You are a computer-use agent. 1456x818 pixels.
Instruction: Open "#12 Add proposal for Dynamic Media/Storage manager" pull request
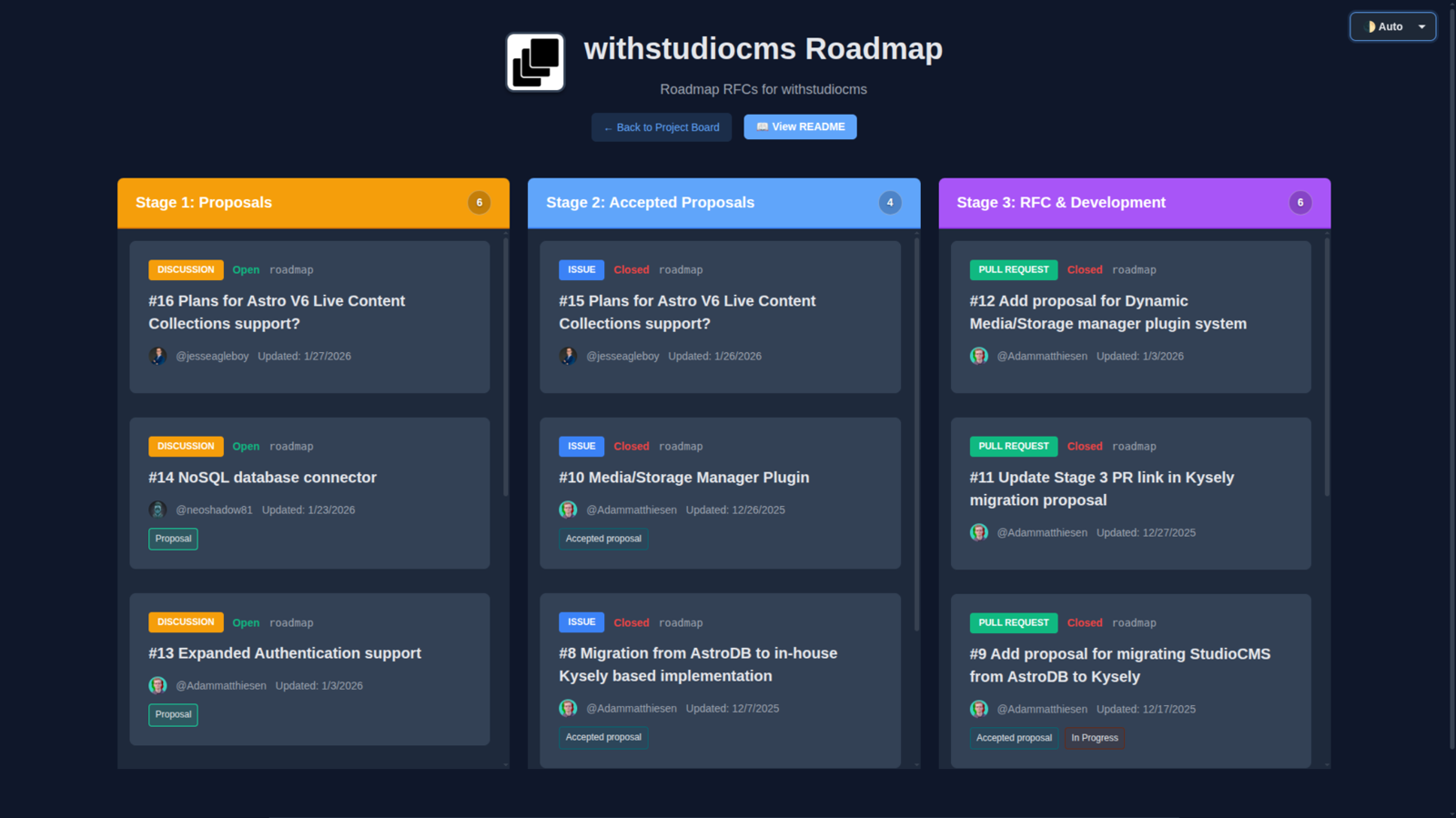click(1108, 312)
